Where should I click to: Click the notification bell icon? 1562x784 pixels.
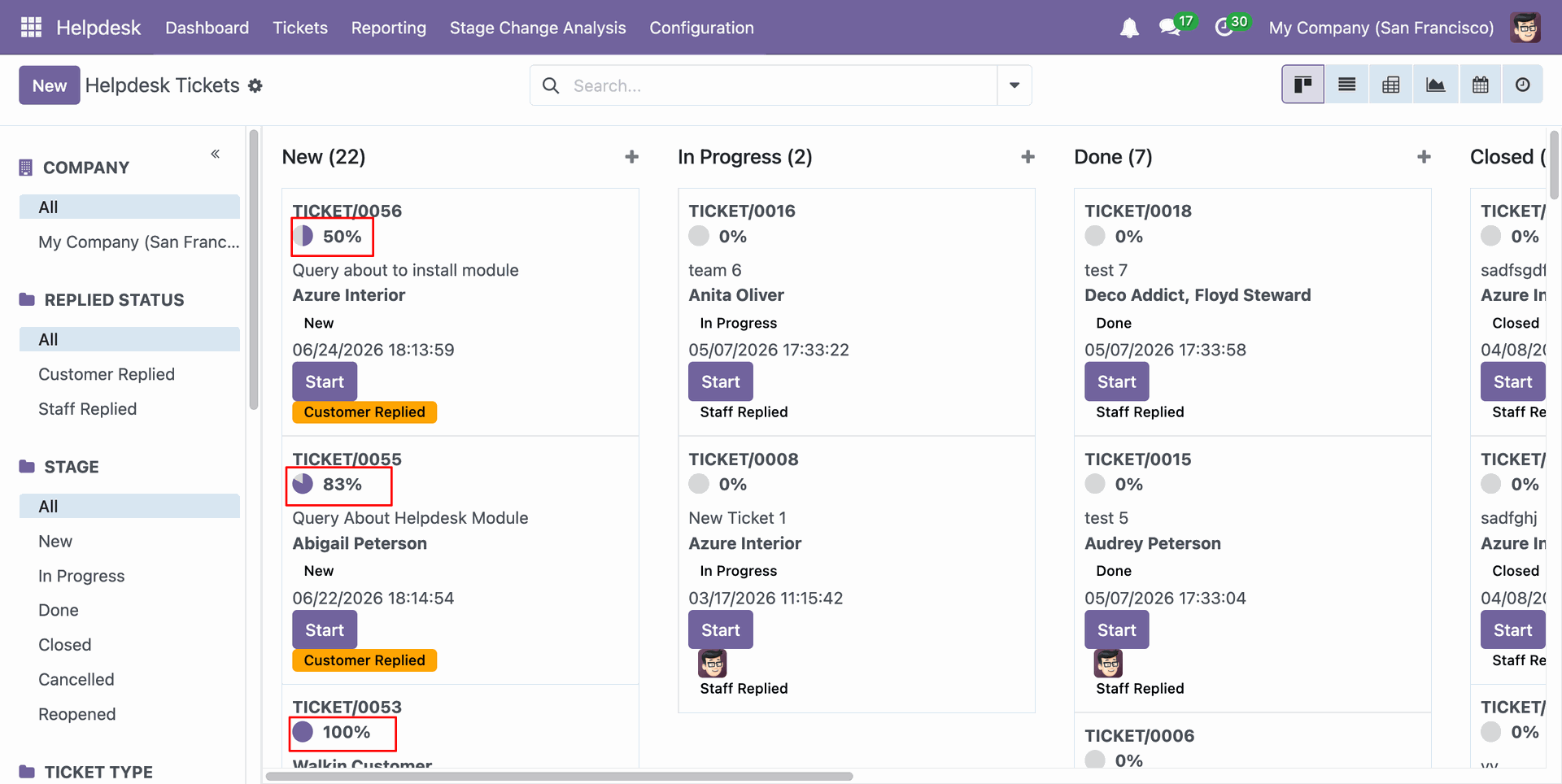[x=1129, y=28]
